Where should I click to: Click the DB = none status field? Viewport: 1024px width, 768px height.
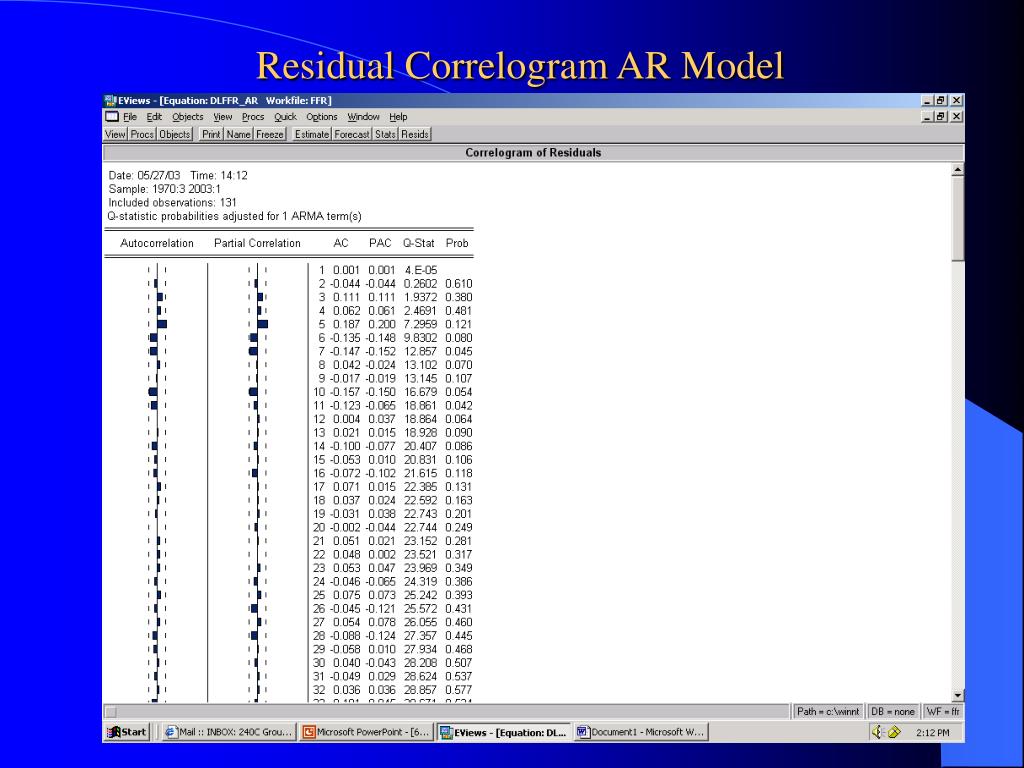click(x=892, y=711)
